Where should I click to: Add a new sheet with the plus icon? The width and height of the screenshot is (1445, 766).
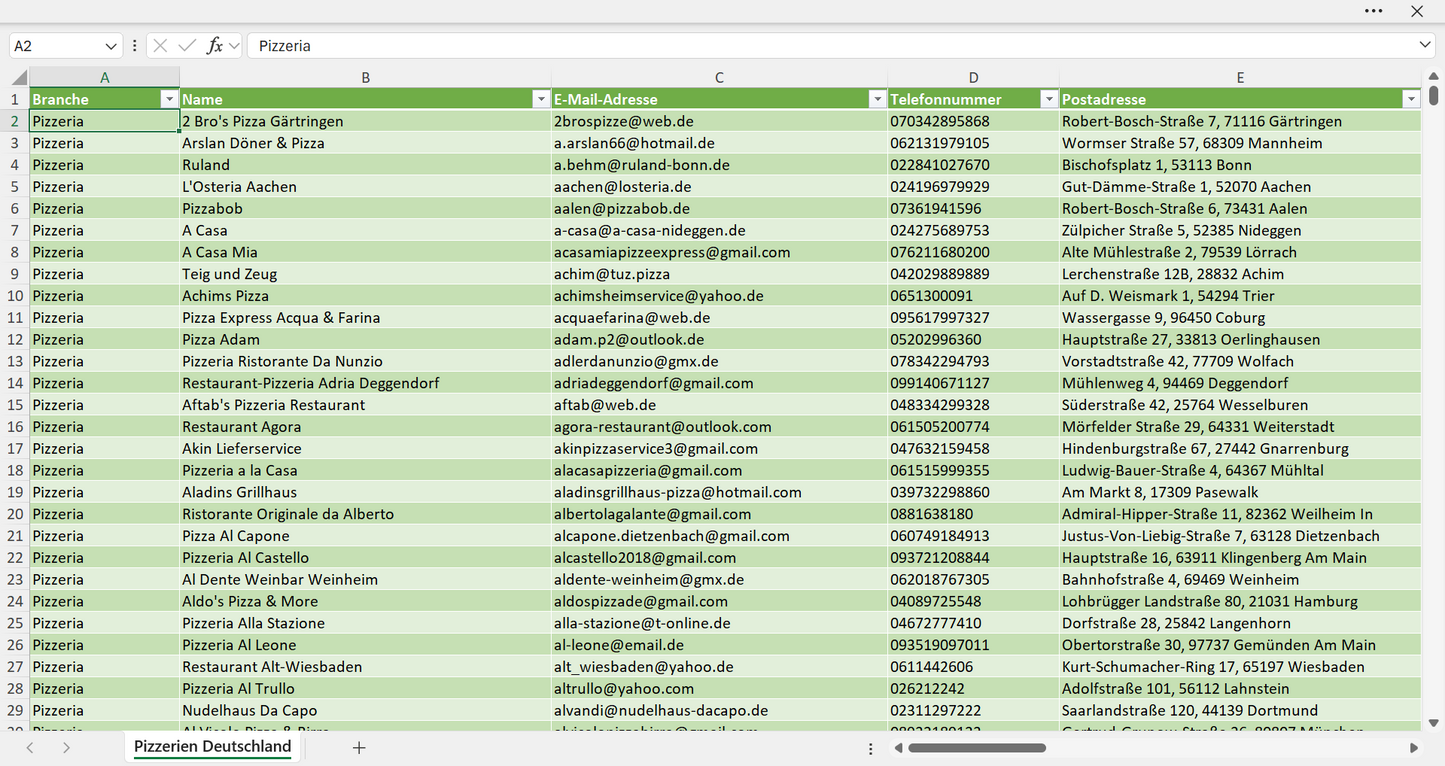pyautogui.click(x=359, y=748)
